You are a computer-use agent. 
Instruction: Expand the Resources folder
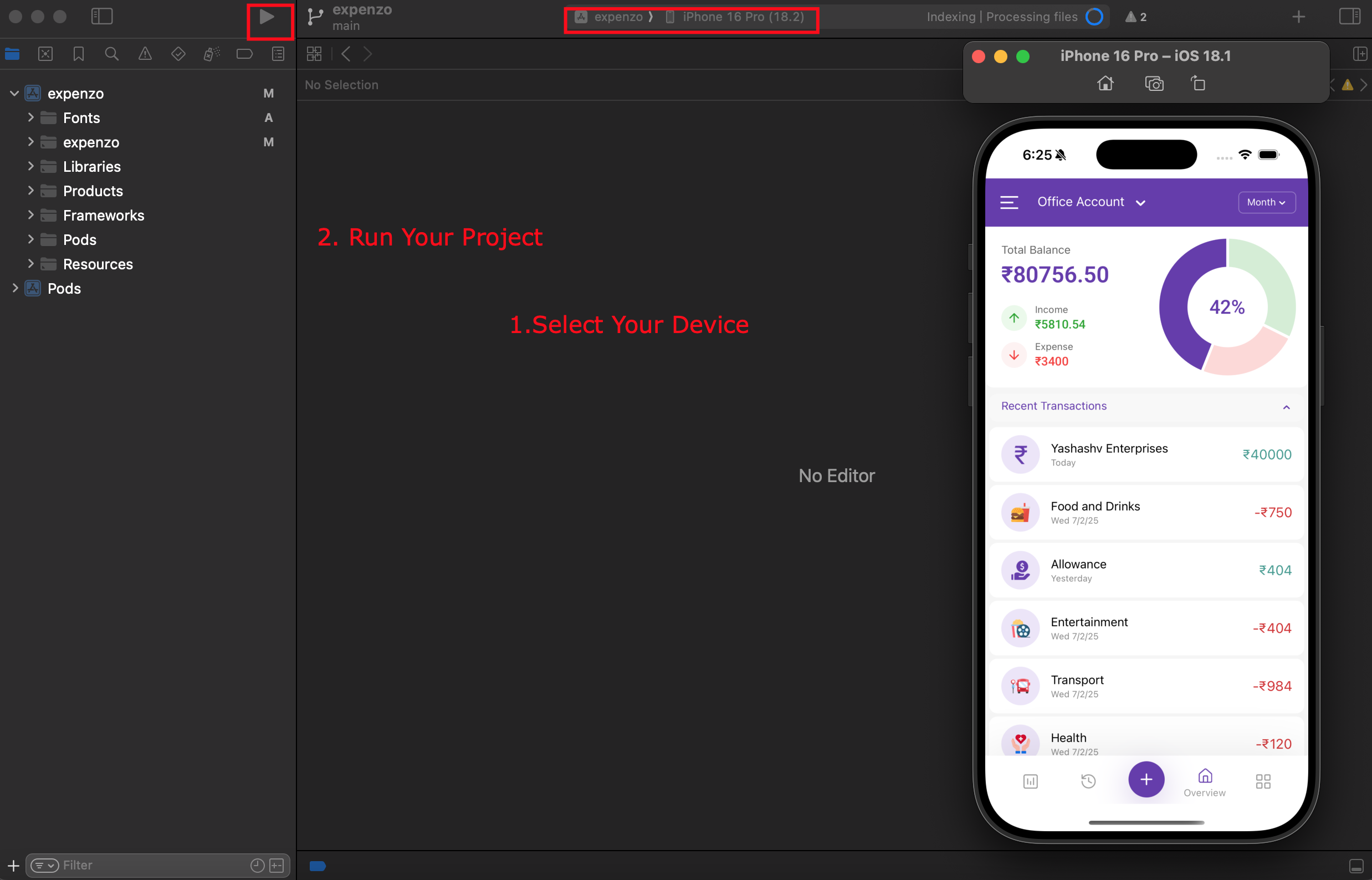point(31,263)
